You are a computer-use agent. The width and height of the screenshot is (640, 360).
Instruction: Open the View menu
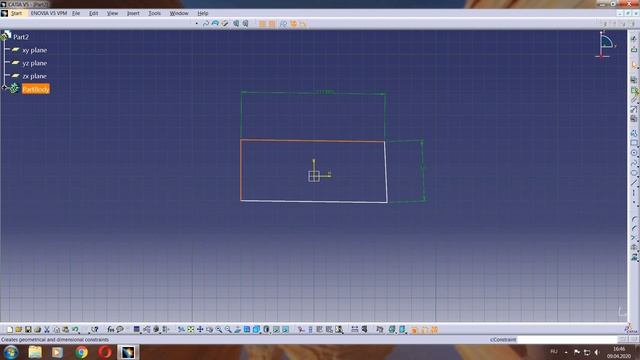pyautogui.click(x=112, y=13)
